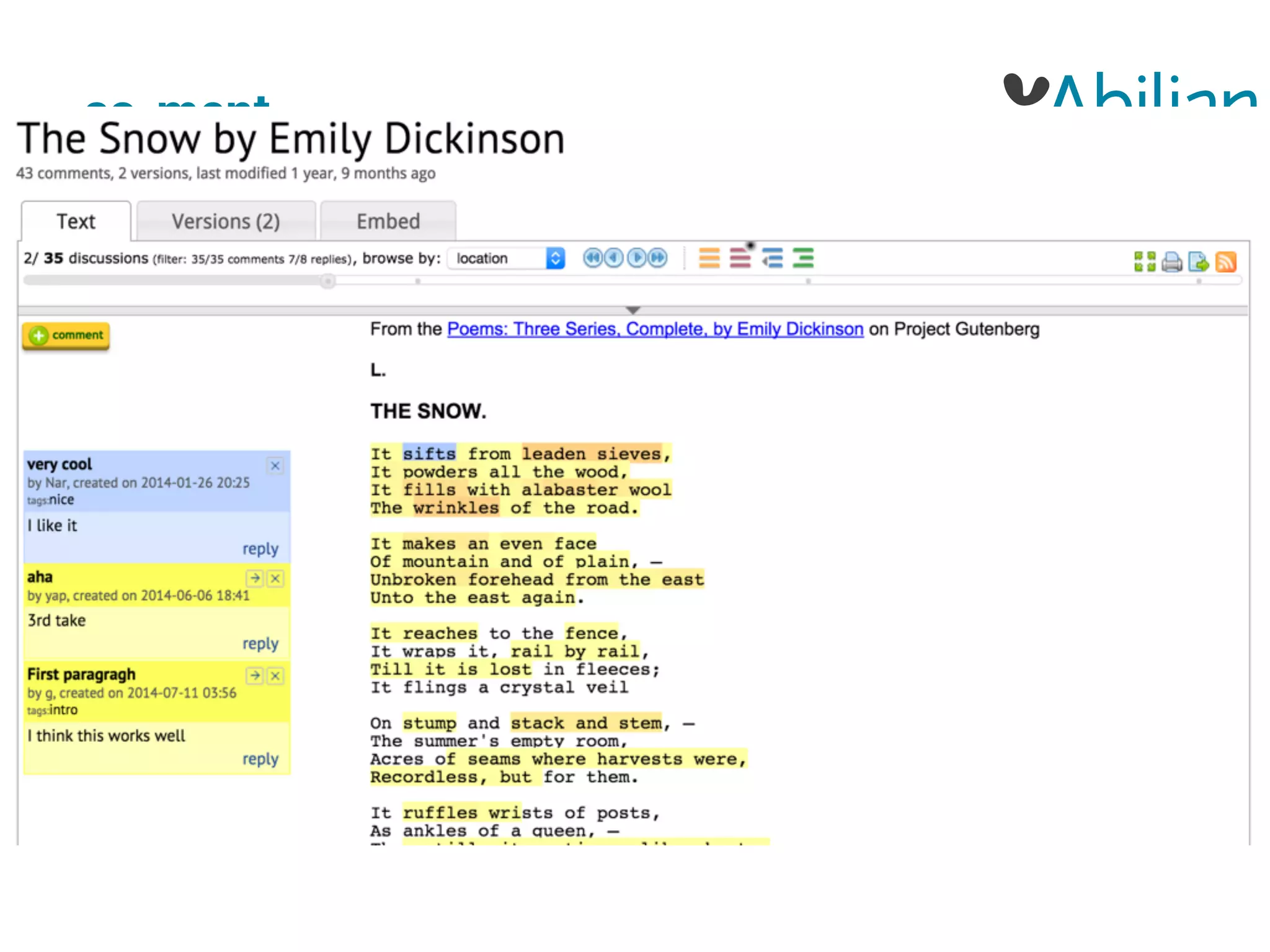Jump to the first discussion

point(593,258)
